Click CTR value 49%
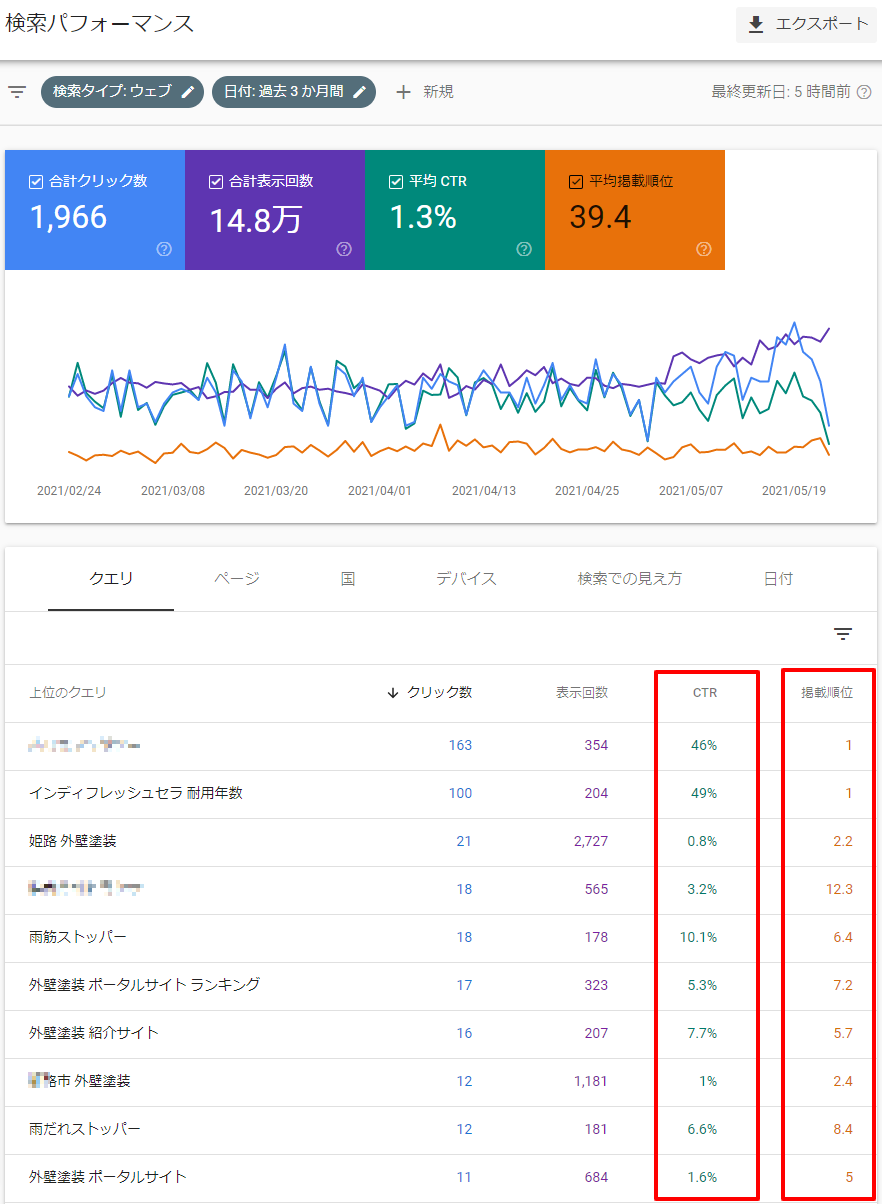882x1204 pixels. (704, 793)
